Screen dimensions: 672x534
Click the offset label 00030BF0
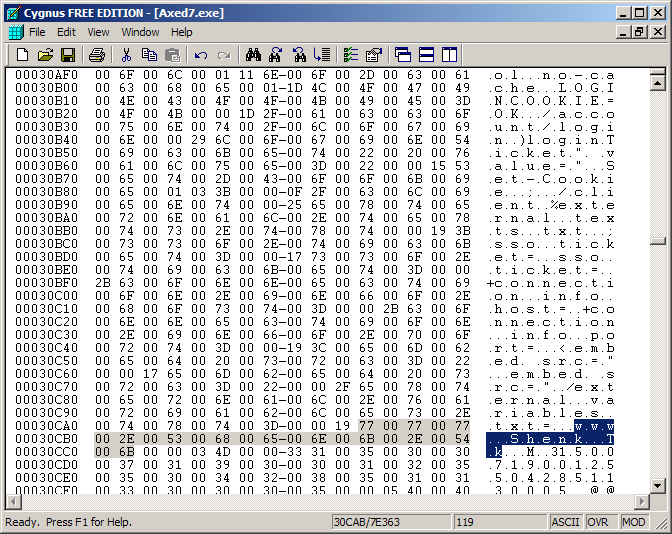(x=47, y=283)
